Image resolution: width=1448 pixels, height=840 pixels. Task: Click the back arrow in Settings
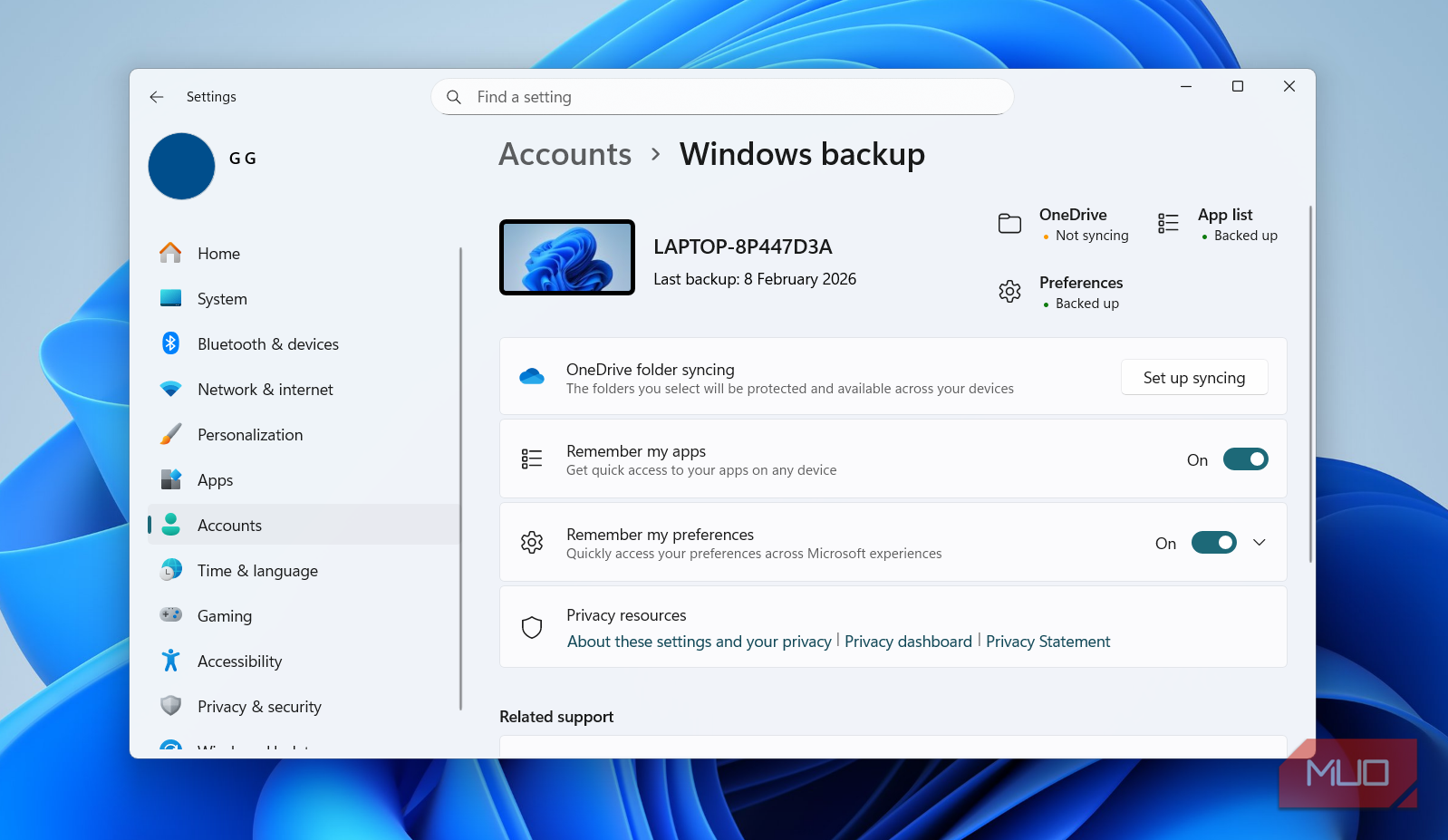157,97
